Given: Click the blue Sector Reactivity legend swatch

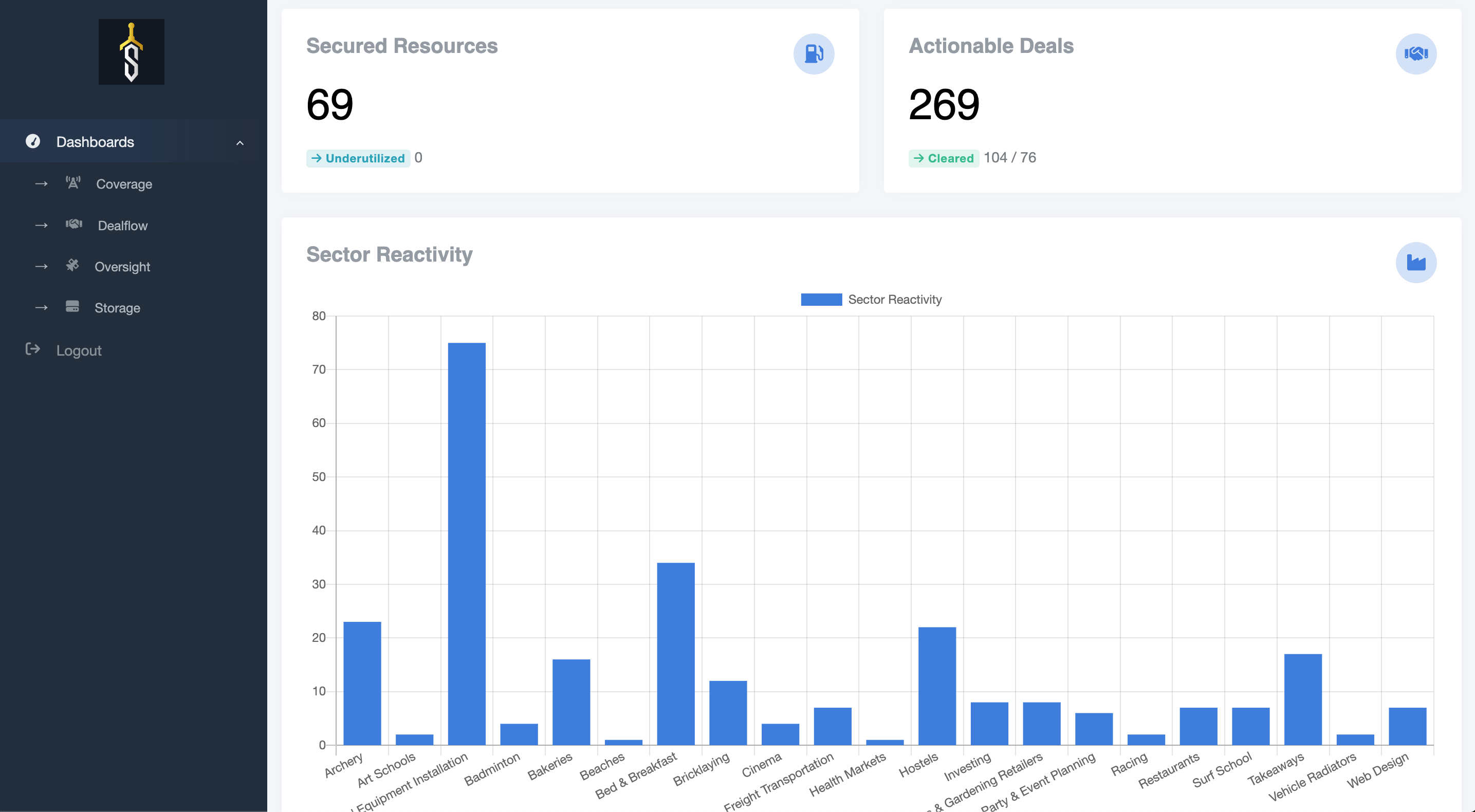Looking at the screenshot, I should (821, 300).
